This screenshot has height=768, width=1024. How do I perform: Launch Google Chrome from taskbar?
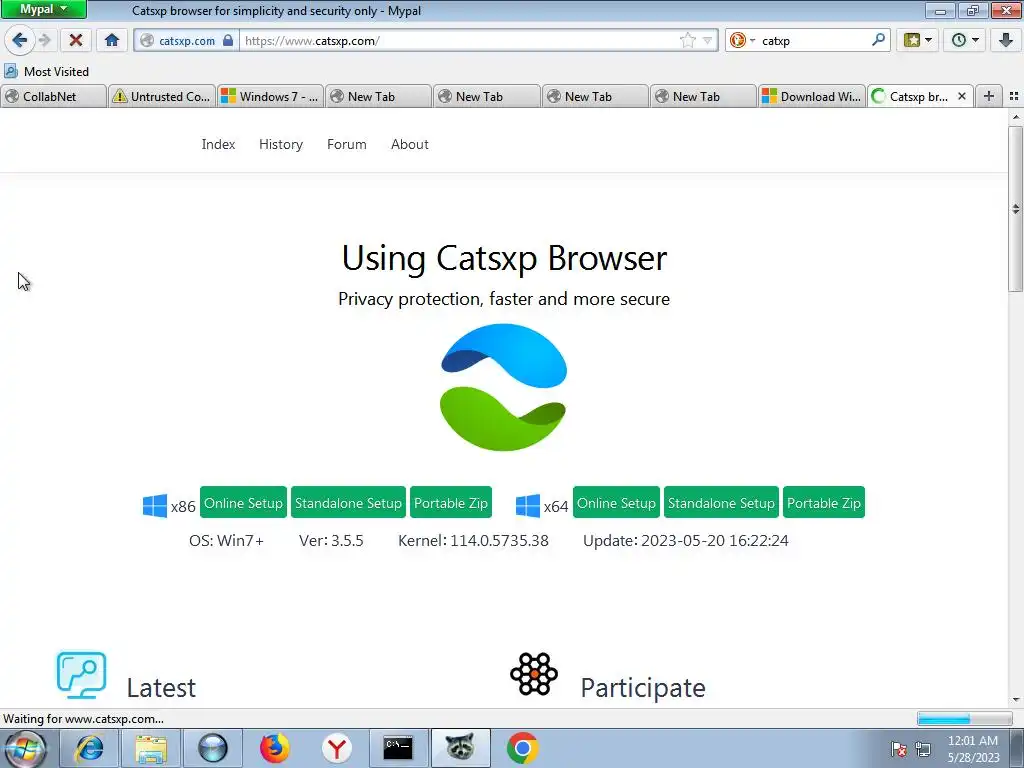coord(522,748)
